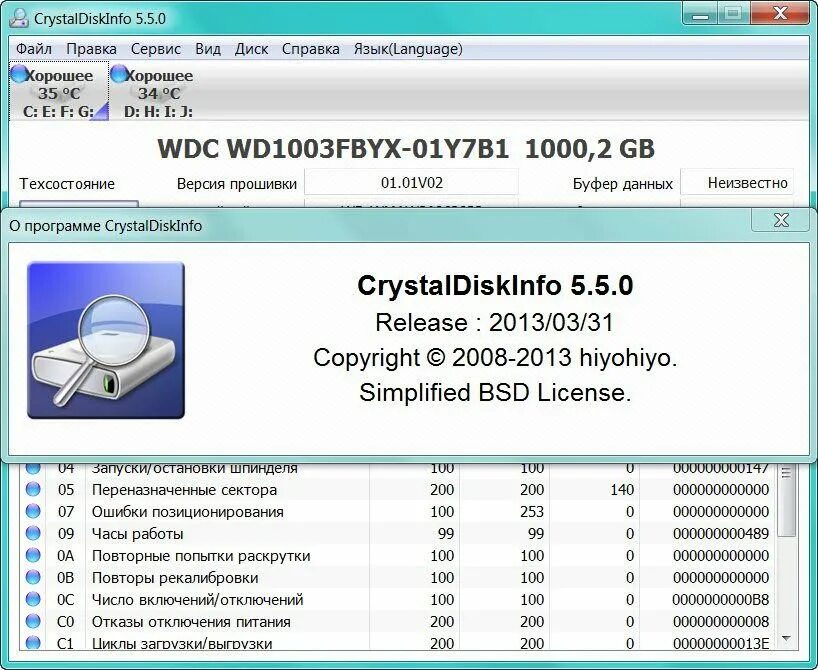The width and height of the screenshot is (818, 670).
Task: Select the Часы работы attribute row
Action: [398, 533]
